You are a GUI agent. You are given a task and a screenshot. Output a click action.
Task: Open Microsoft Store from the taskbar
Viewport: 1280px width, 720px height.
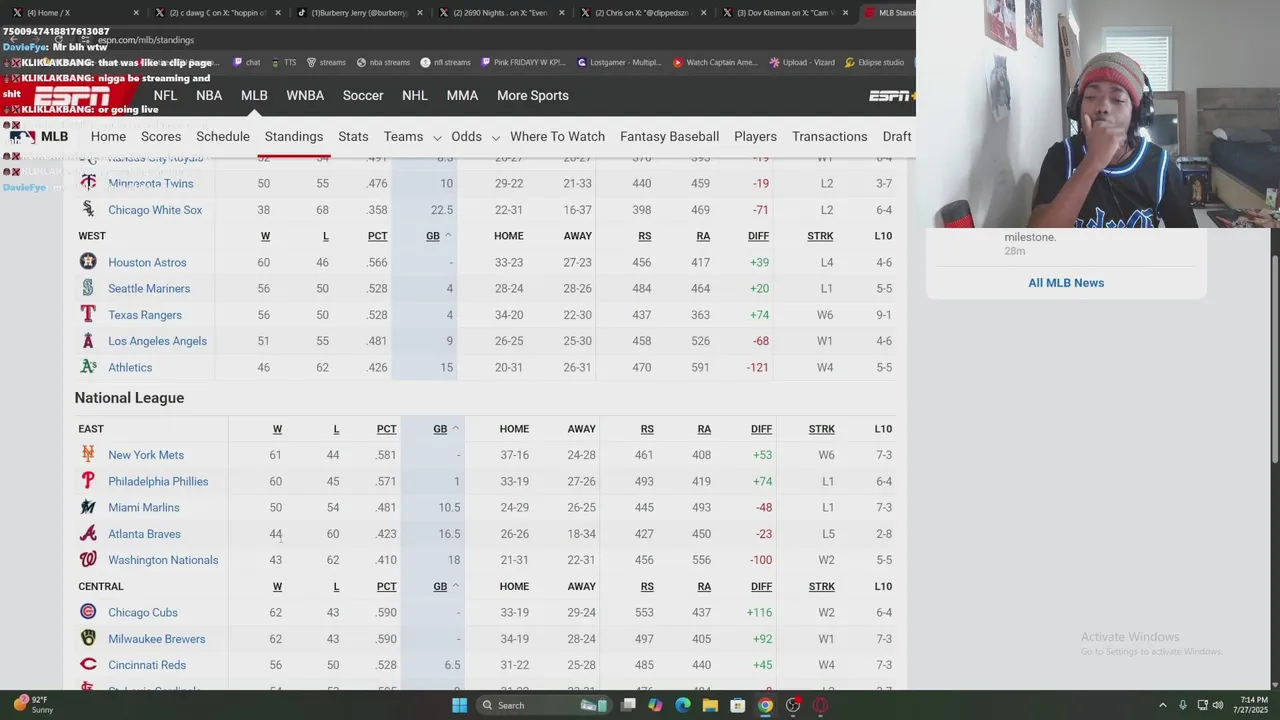(x=738, y=705)
